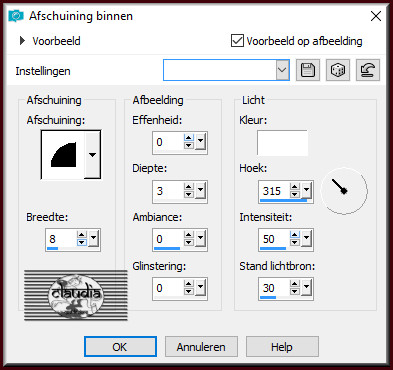Increase Effenheid with the up arrow
This screenshot has width=393, height=370.
[x=189, y=138]
